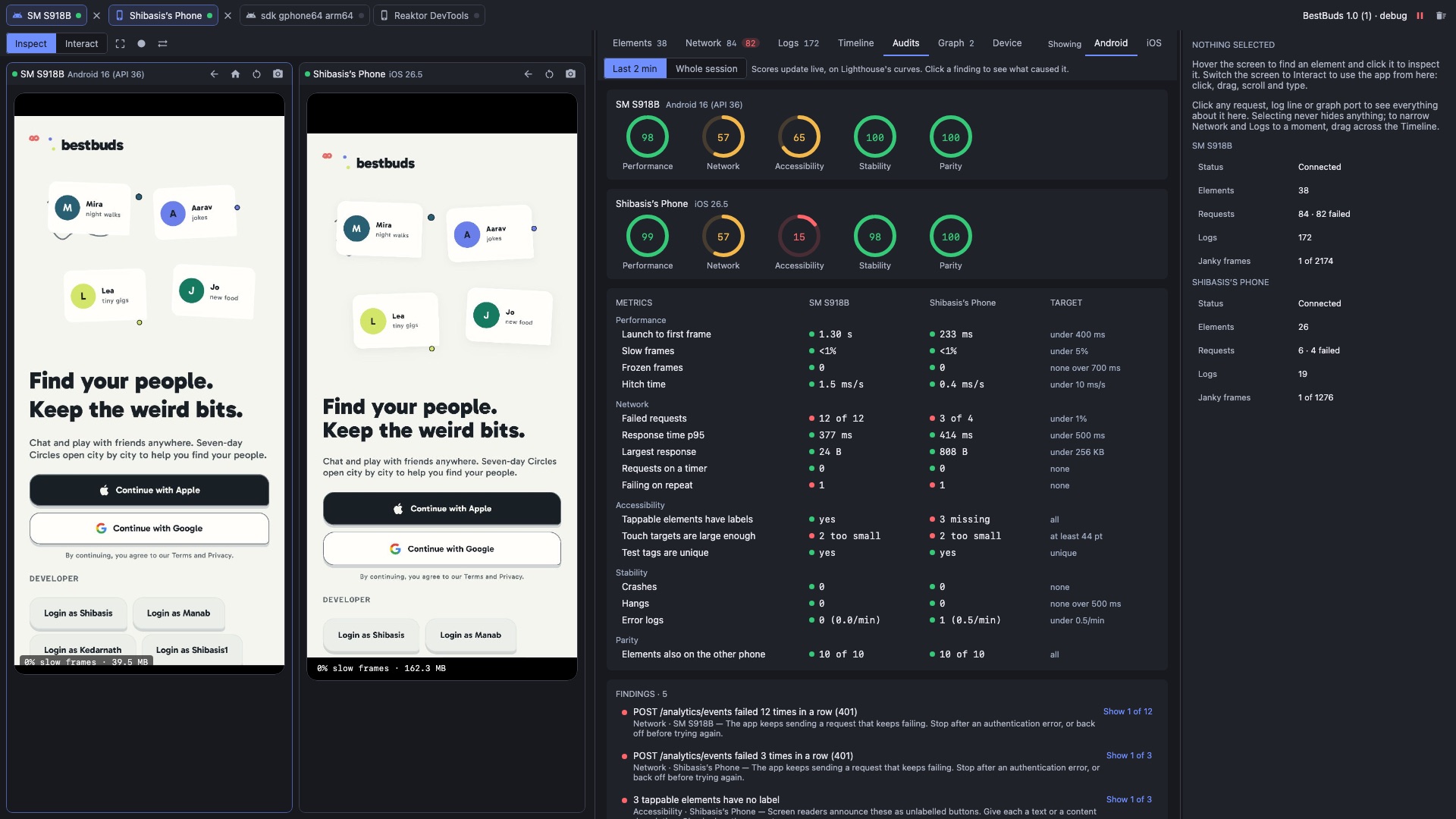
Task: Switch to the Timeline tab
Action: tap(855, 43)
